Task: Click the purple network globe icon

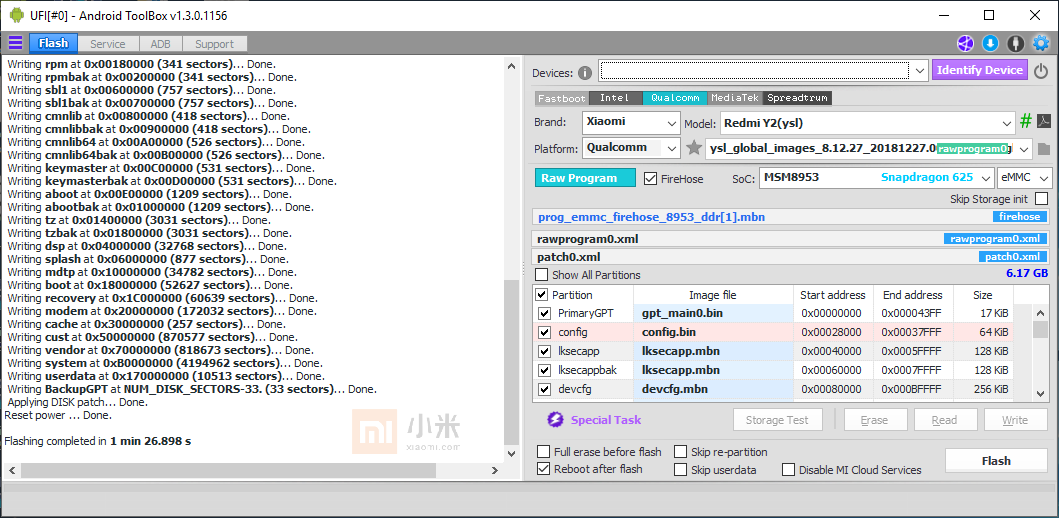Action: 965,43
